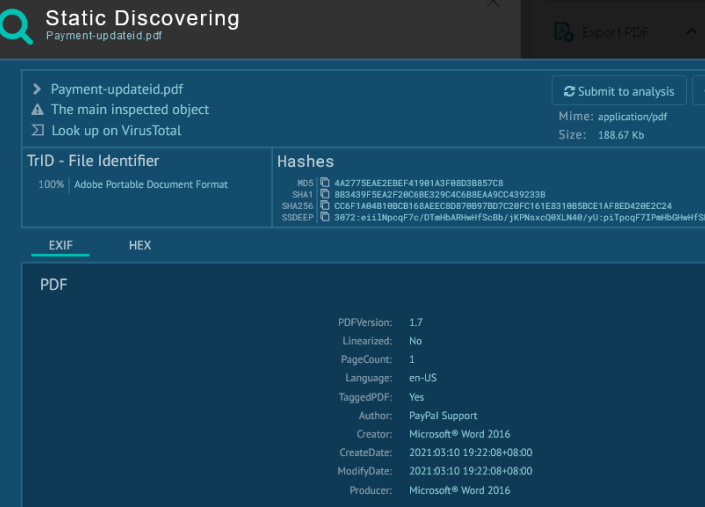Click the sigma VirusTotal lookup icon
Viewport: 705px width, 507px height.
(x=38, y=130)
